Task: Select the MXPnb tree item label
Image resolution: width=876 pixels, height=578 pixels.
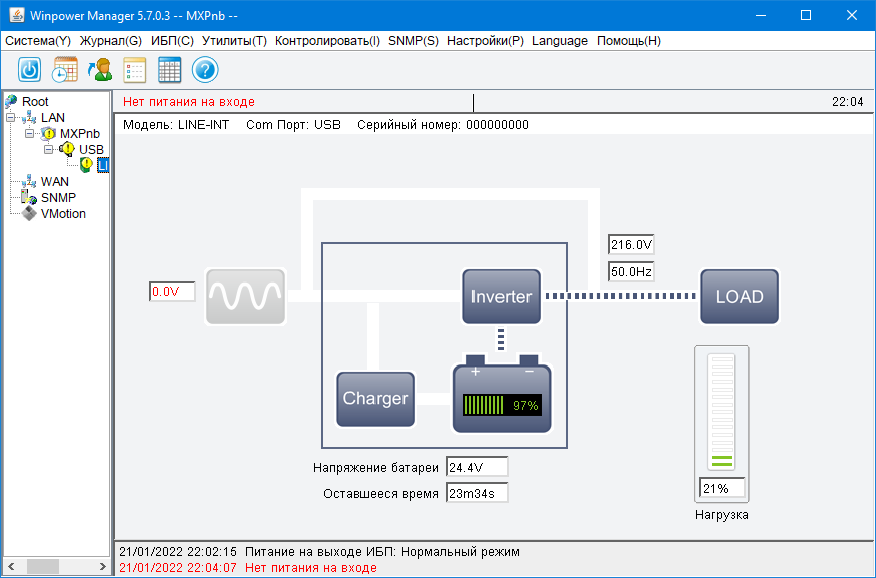Action: pos(80,133)
